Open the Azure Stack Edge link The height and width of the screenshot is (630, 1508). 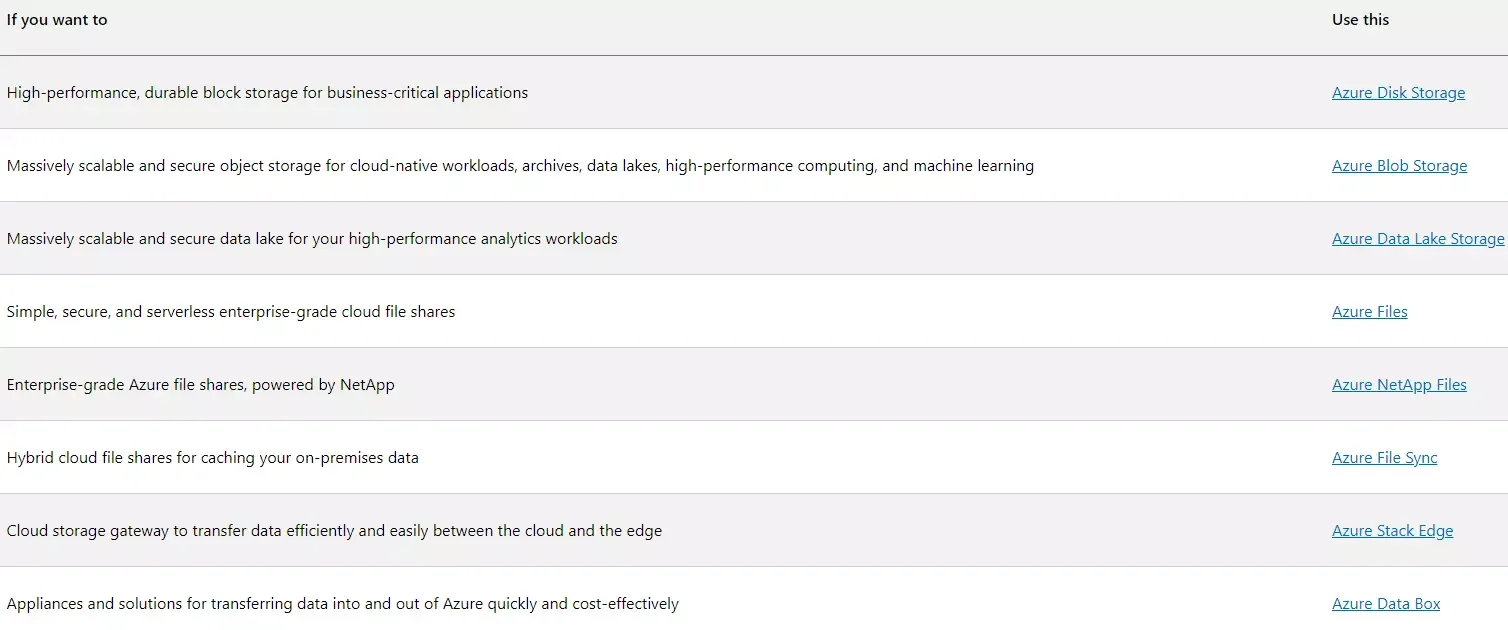pyautogui.click(x=1392, y=530)
